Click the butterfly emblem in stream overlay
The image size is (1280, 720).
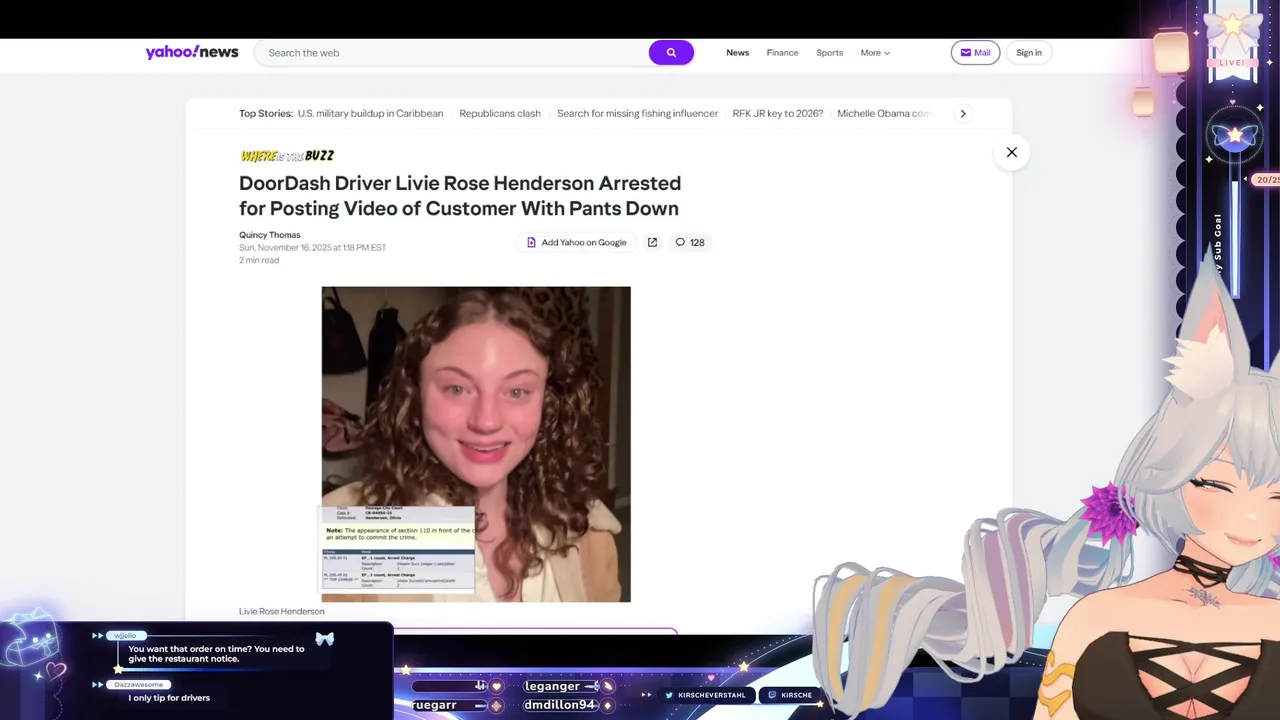1234,136
